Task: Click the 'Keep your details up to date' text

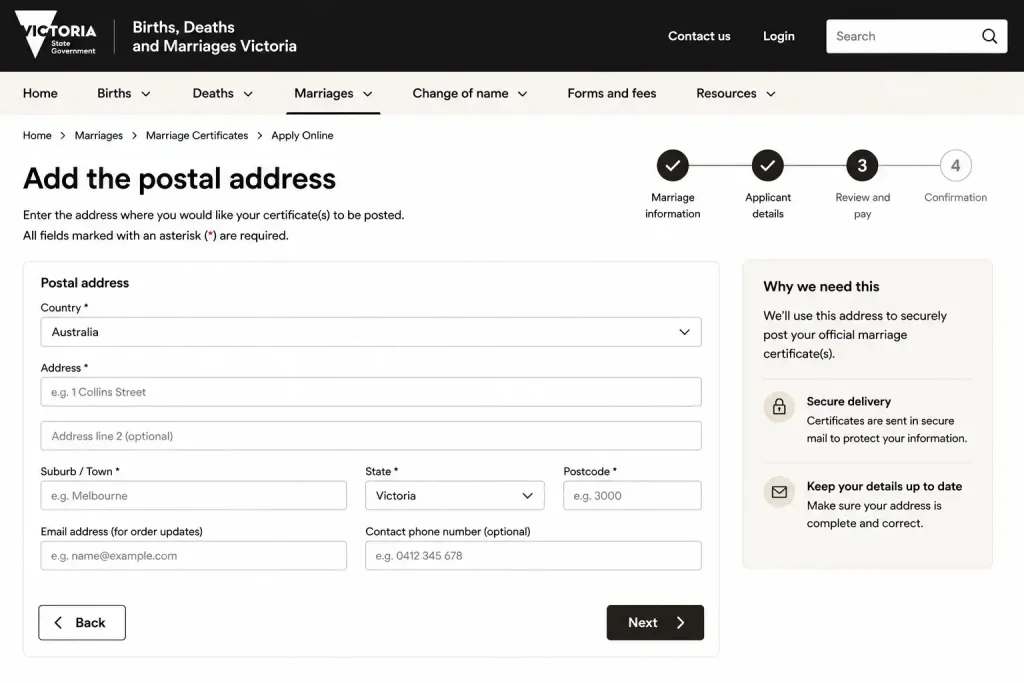Action: pos(884,486)
